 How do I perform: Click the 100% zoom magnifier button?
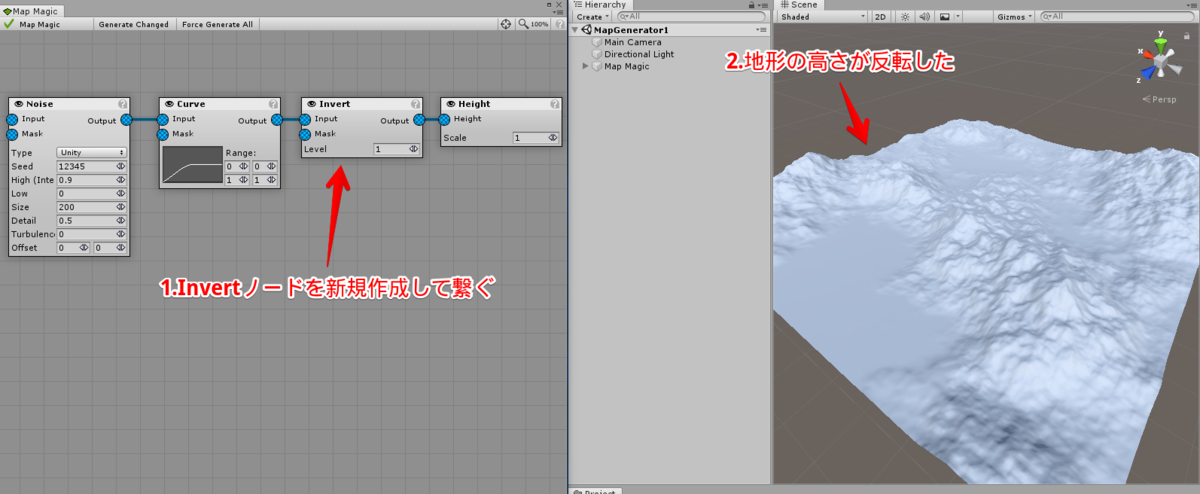531,23
